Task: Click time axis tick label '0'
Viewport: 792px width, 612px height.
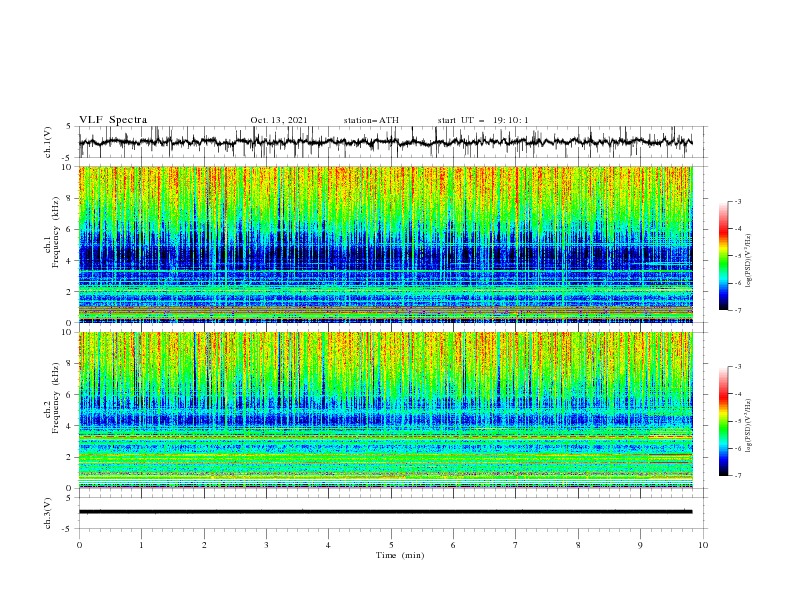Action: [79, 545]
